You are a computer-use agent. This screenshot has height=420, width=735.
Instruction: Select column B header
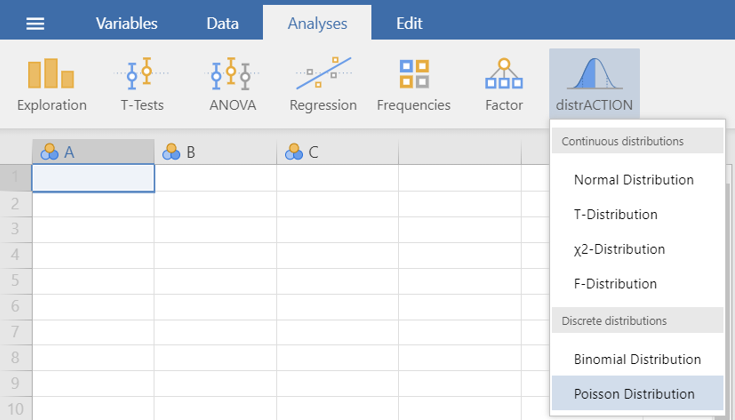coord(215,152)
